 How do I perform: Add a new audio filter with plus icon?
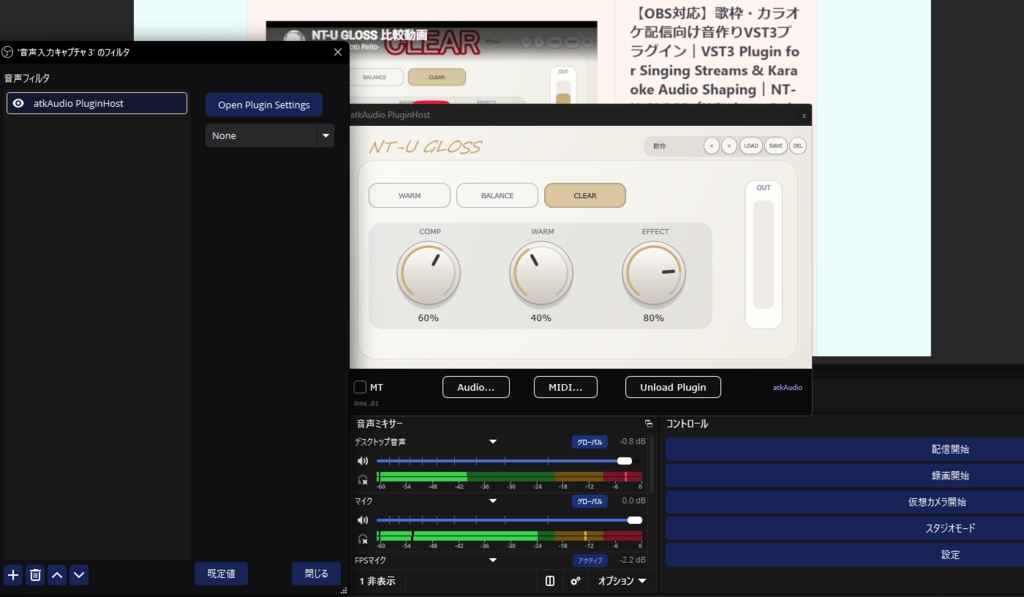pos(13,575)
